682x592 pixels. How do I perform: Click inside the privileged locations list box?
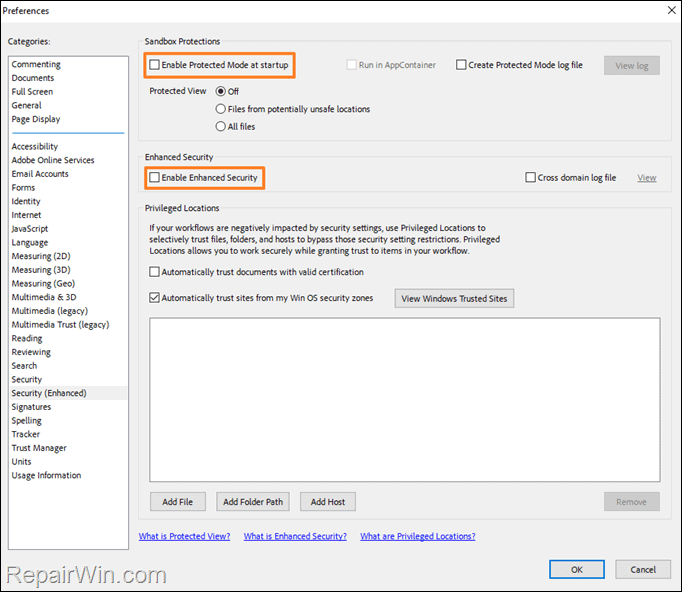[x=405, y=400]
